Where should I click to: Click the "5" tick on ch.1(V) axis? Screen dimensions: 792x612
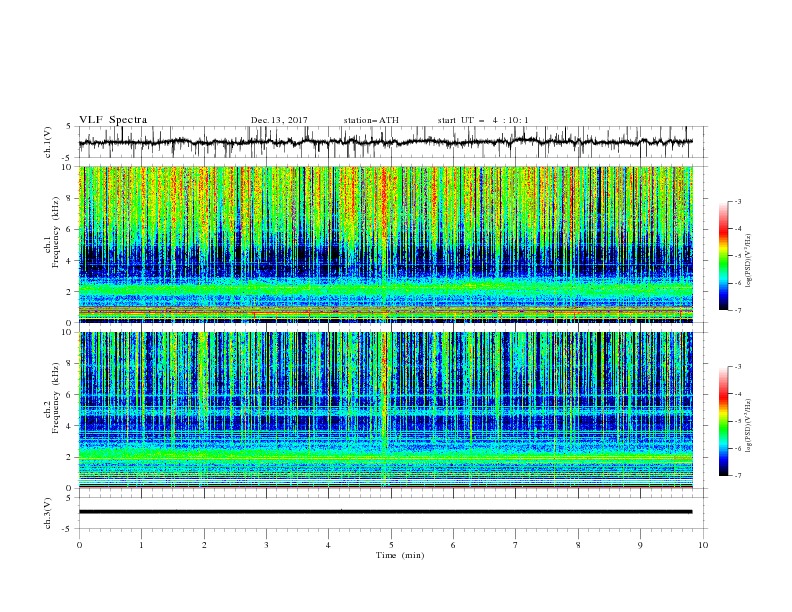[69, 126]
